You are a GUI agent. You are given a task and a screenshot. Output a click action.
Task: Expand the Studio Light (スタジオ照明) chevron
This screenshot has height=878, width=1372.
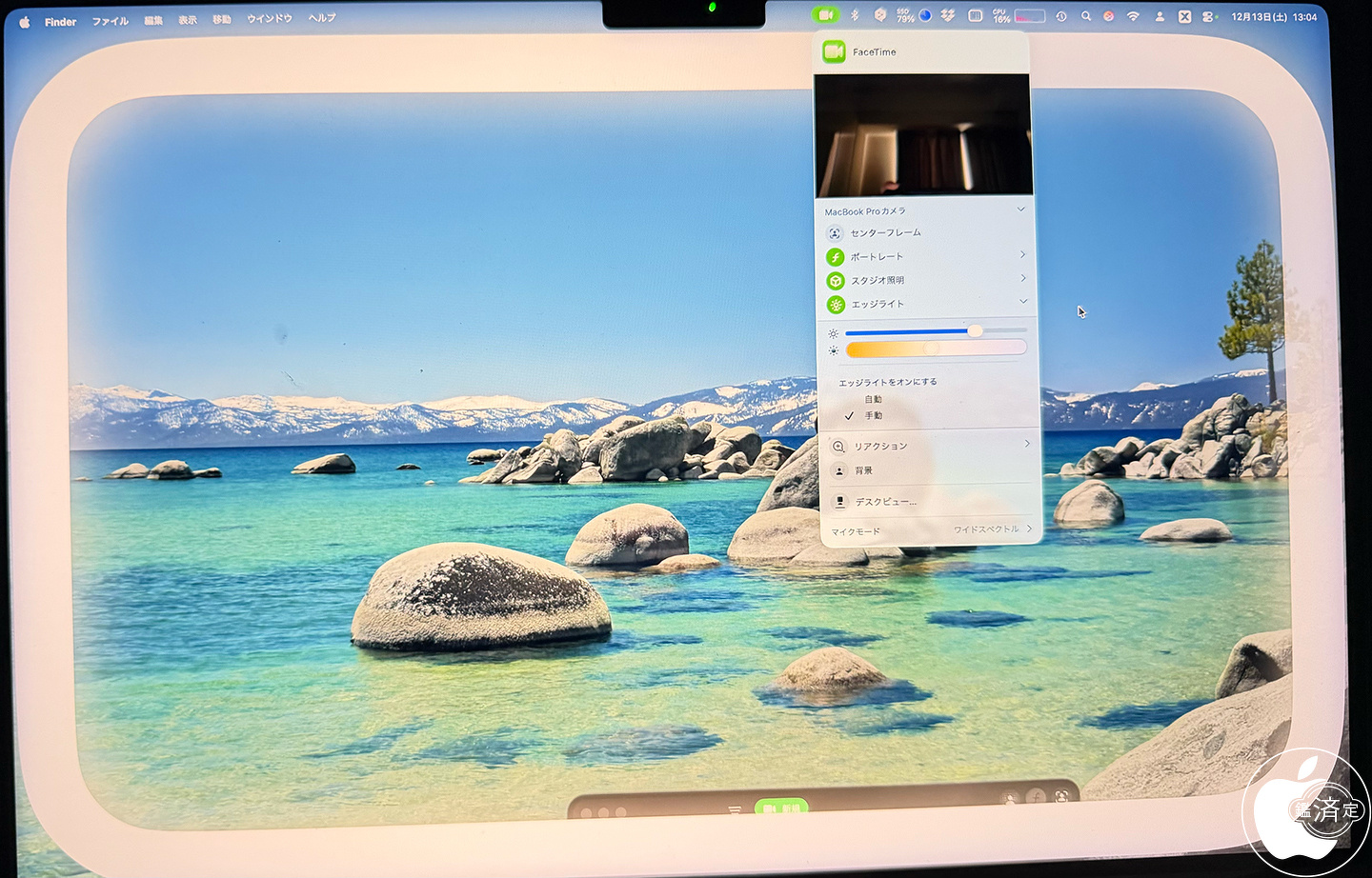point(1022,279)
